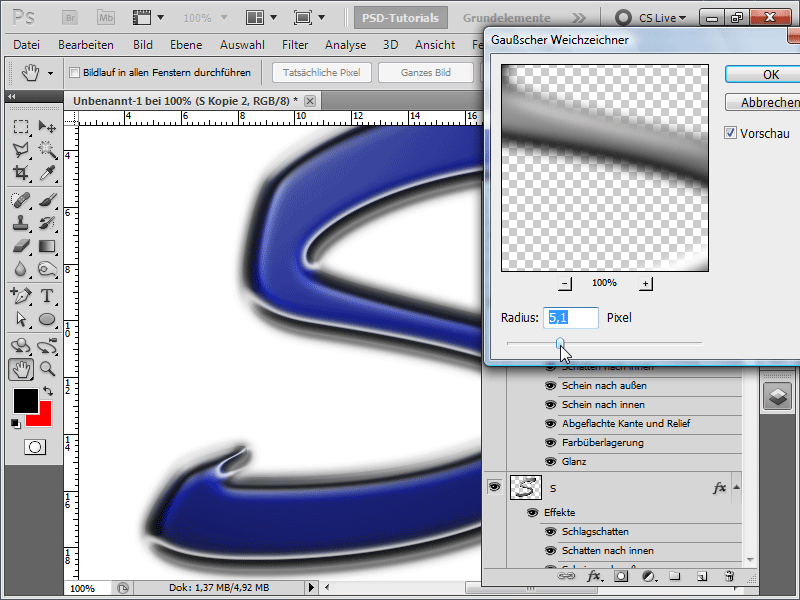800x600 pixels.
Task: Open the Datei menu
Action: click(27, 45)
